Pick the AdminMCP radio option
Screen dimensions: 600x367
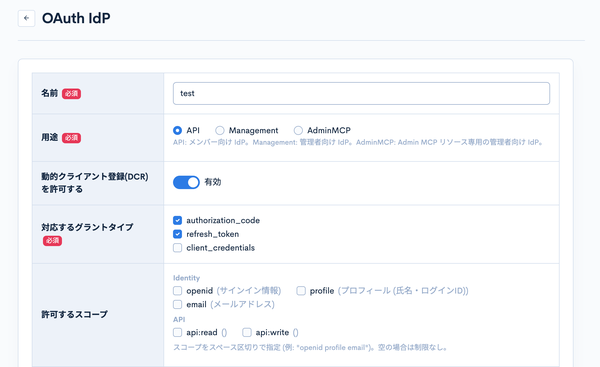[x=298, y=130]
